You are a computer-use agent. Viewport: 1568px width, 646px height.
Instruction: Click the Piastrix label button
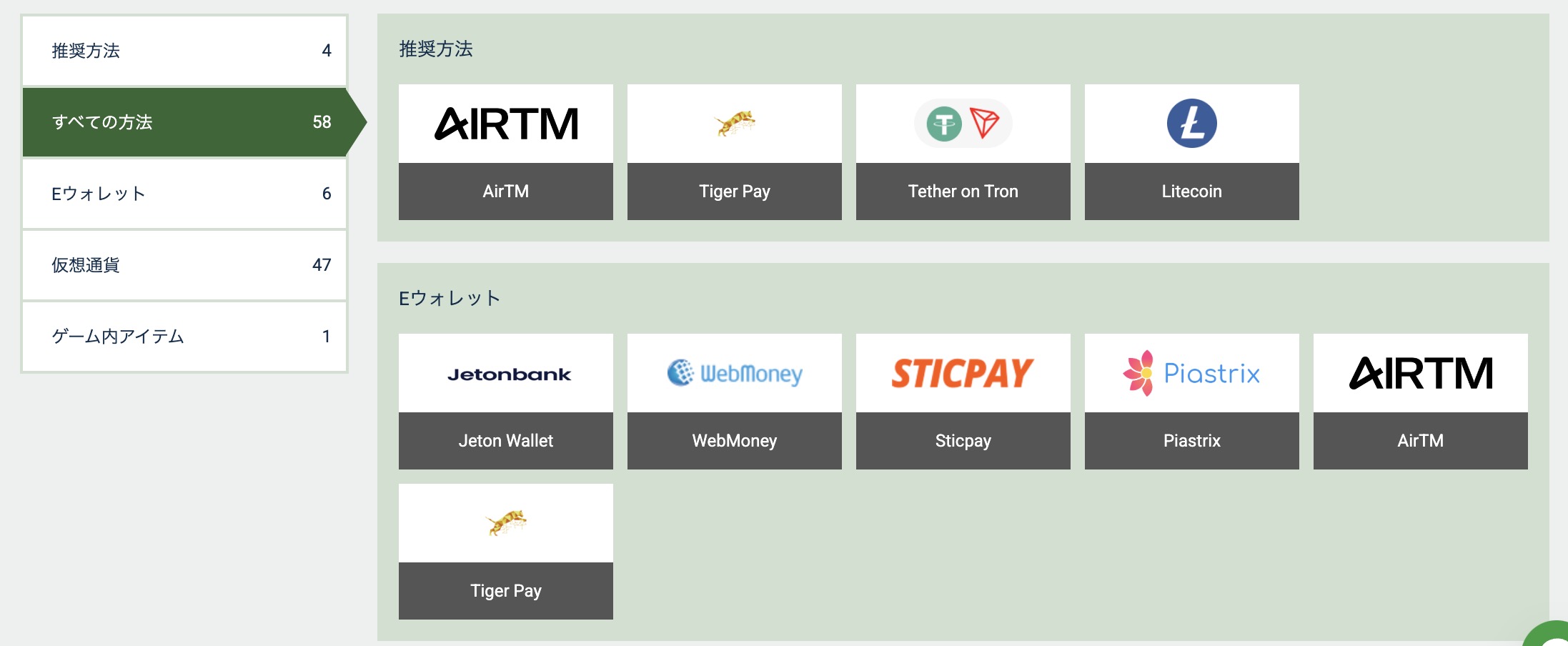tap(1191, 441)
